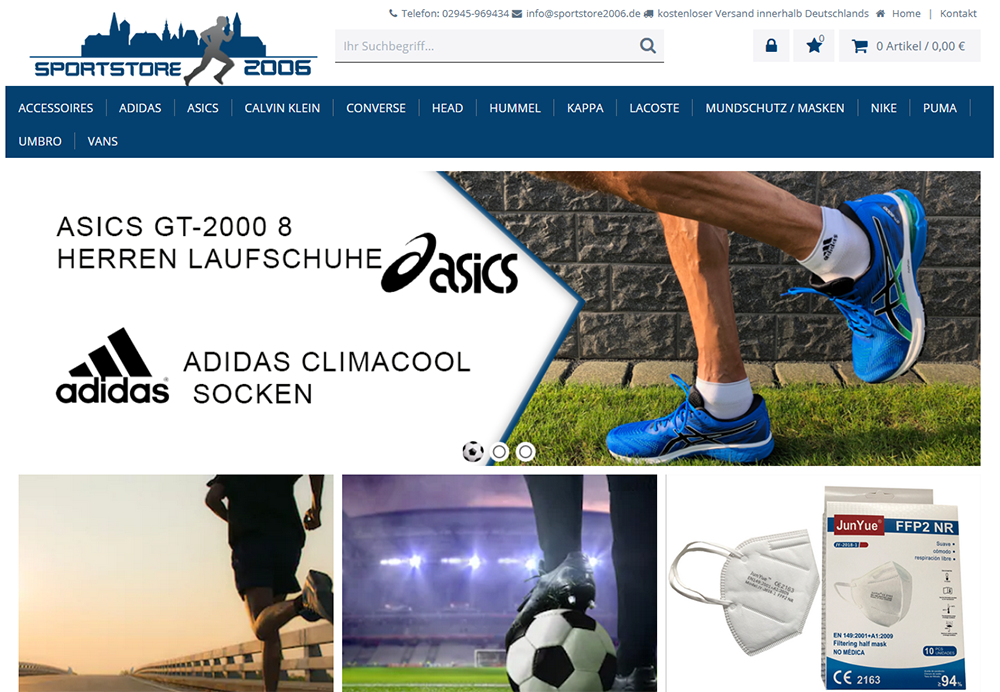Open the login lock icon
Screen dimensions: 1000x692
pyautogui.click(x=771, y=46)
